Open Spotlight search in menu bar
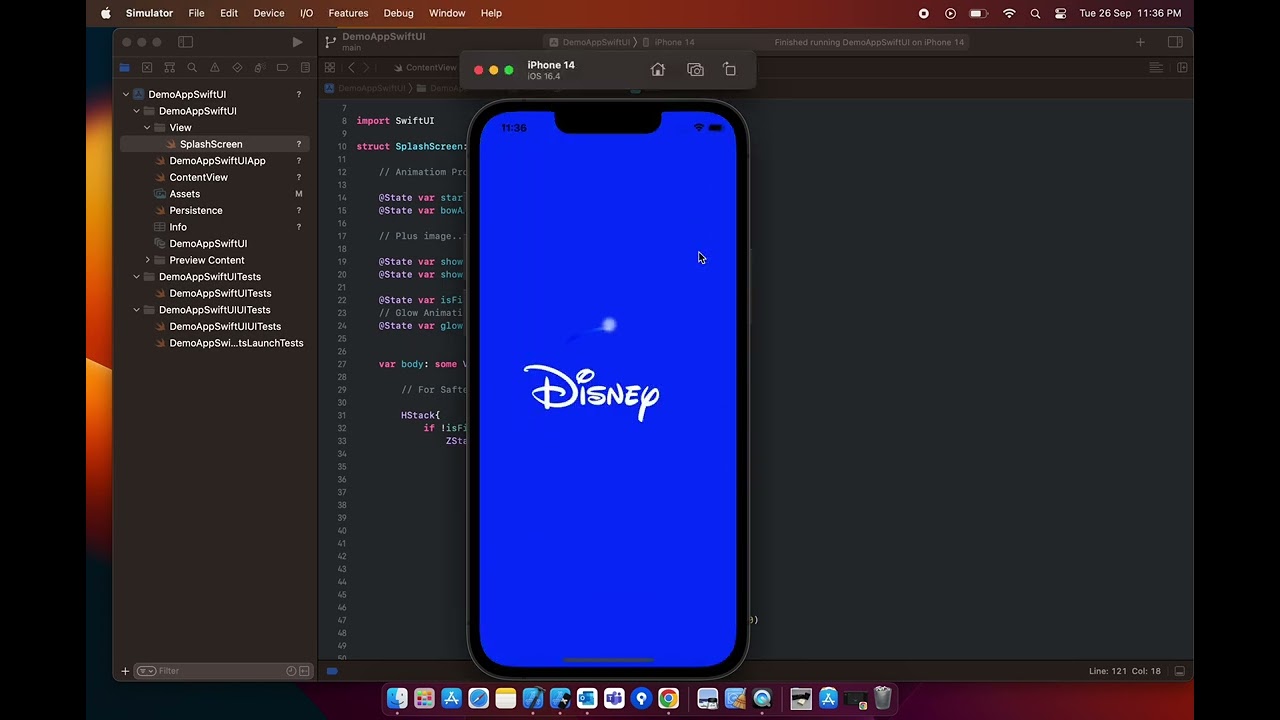This screenshot has width=1280, height=720. [1035, 13]
